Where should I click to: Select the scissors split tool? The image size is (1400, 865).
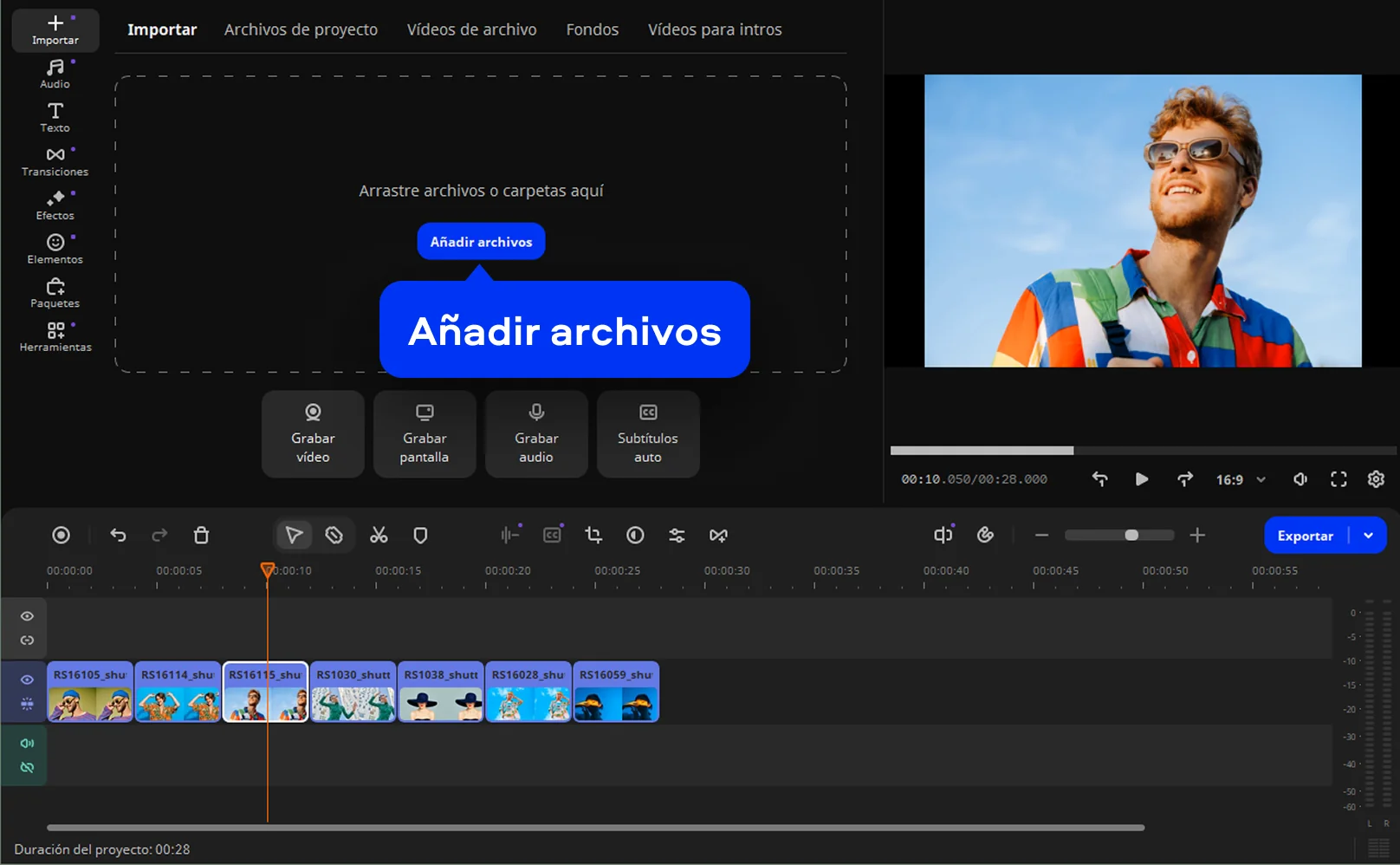click(x=379, y=536)
